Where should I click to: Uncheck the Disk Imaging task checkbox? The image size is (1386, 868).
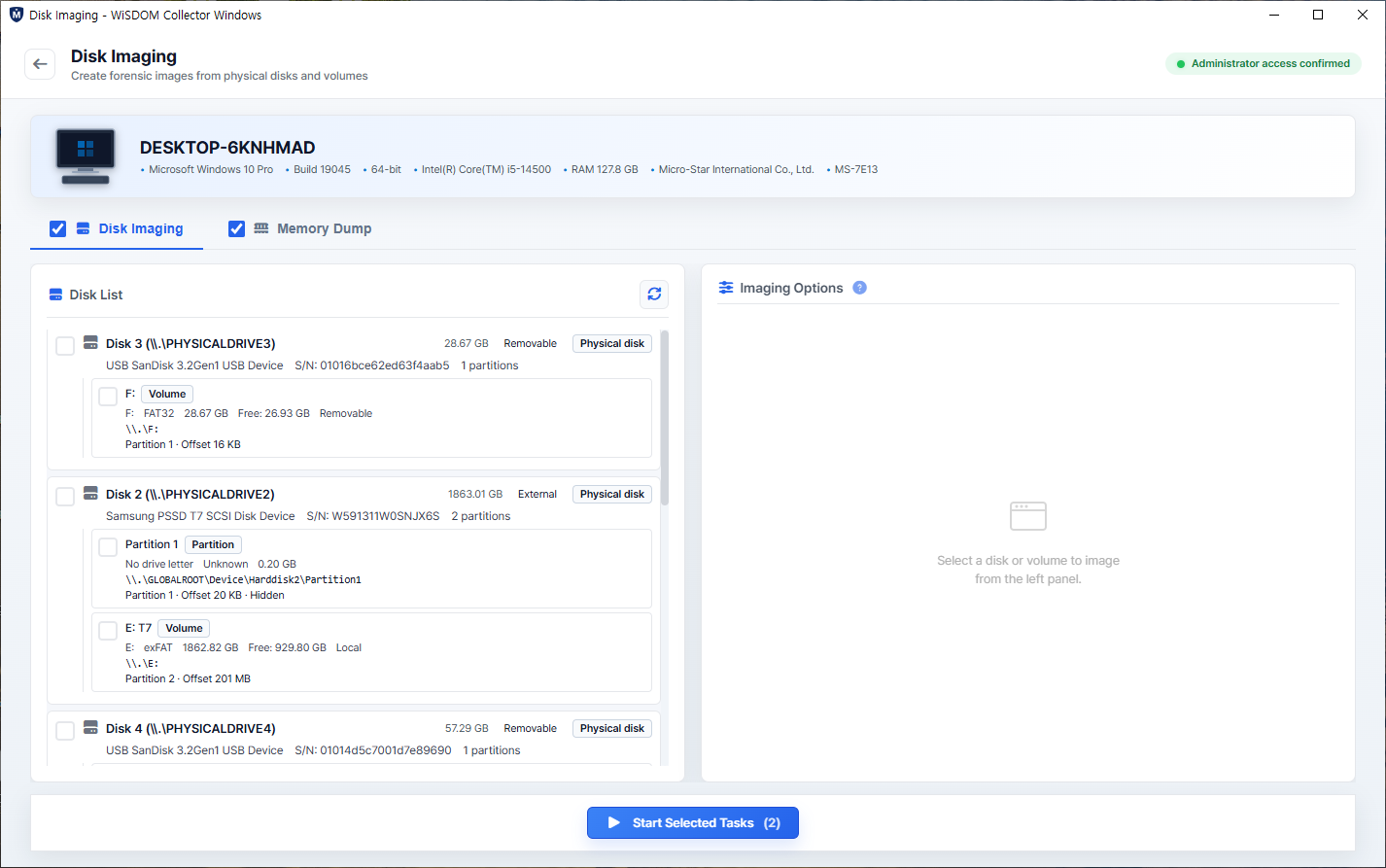click(57, 228)
